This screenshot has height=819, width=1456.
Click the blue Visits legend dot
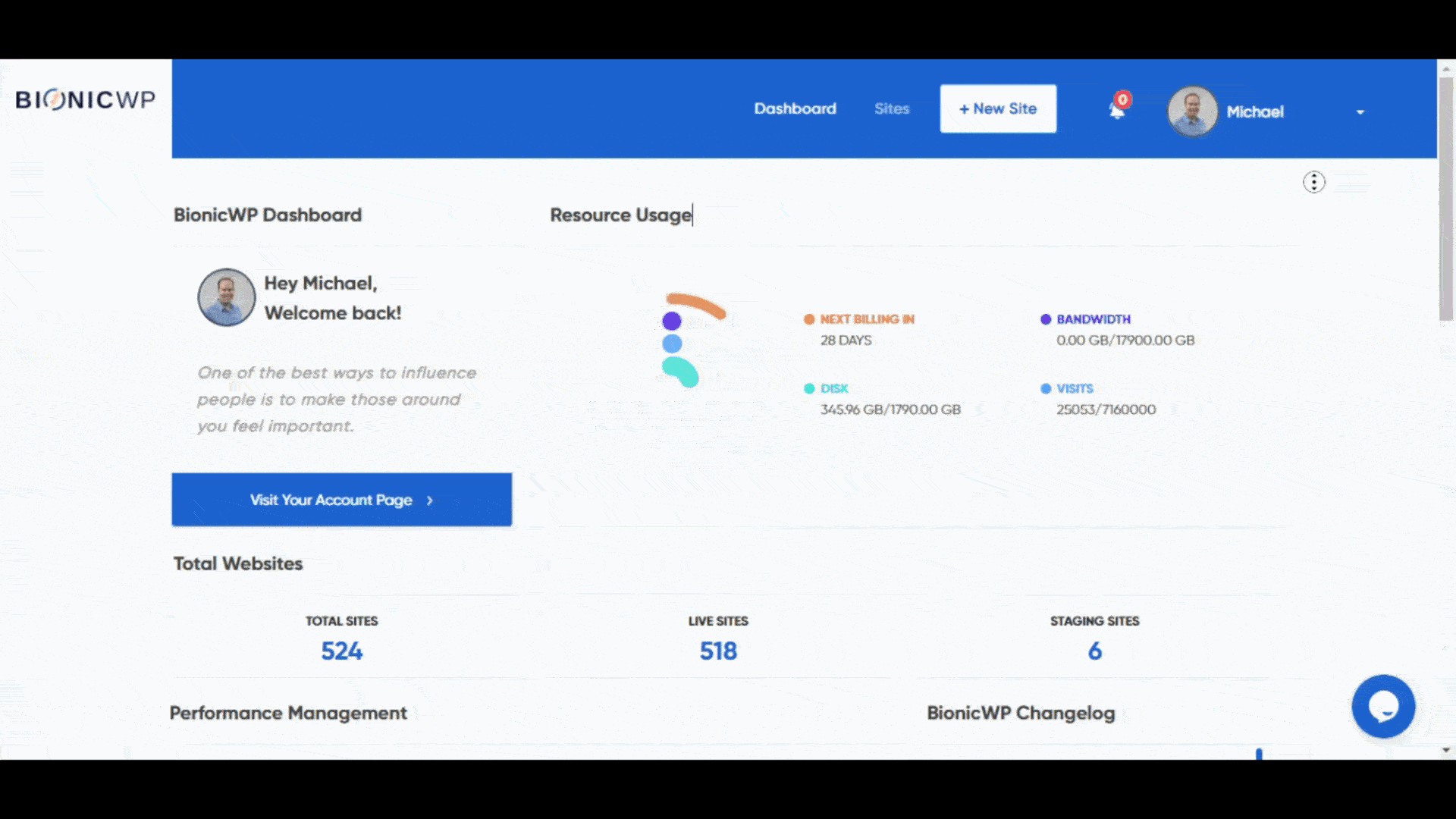pyautogui.click(x=1046, y=388)
